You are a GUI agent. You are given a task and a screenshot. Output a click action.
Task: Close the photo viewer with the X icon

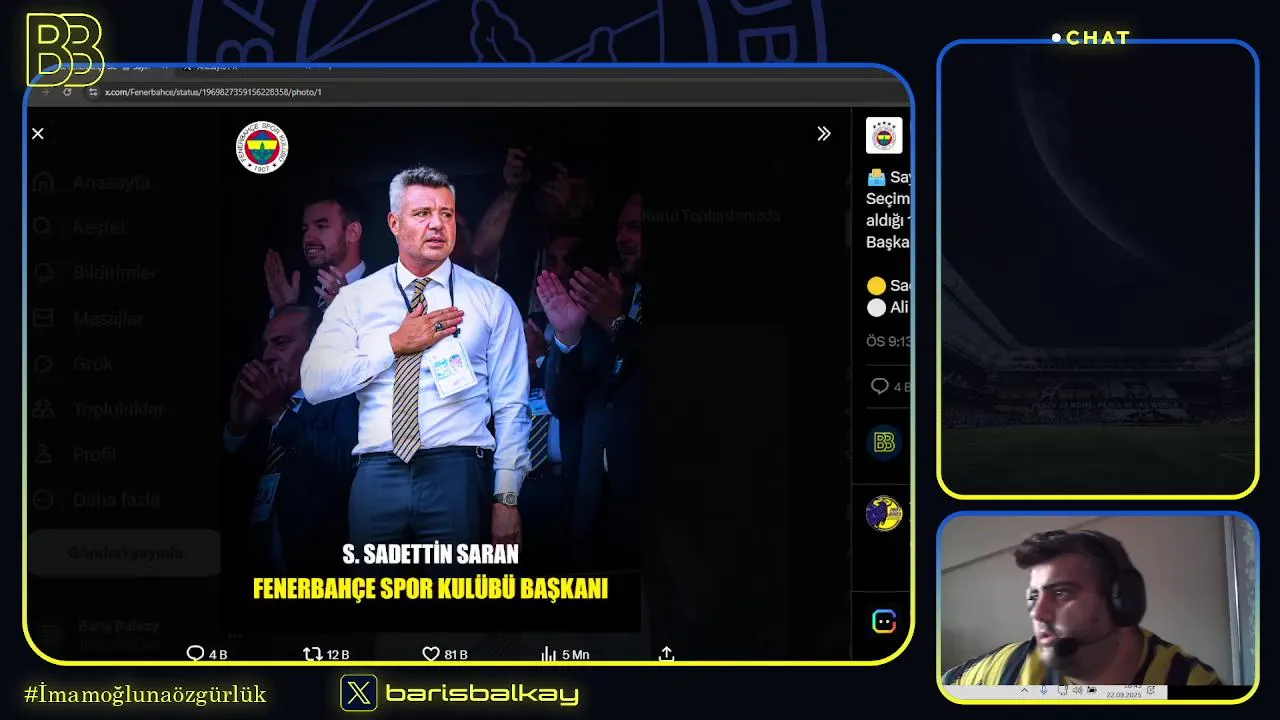38,133
